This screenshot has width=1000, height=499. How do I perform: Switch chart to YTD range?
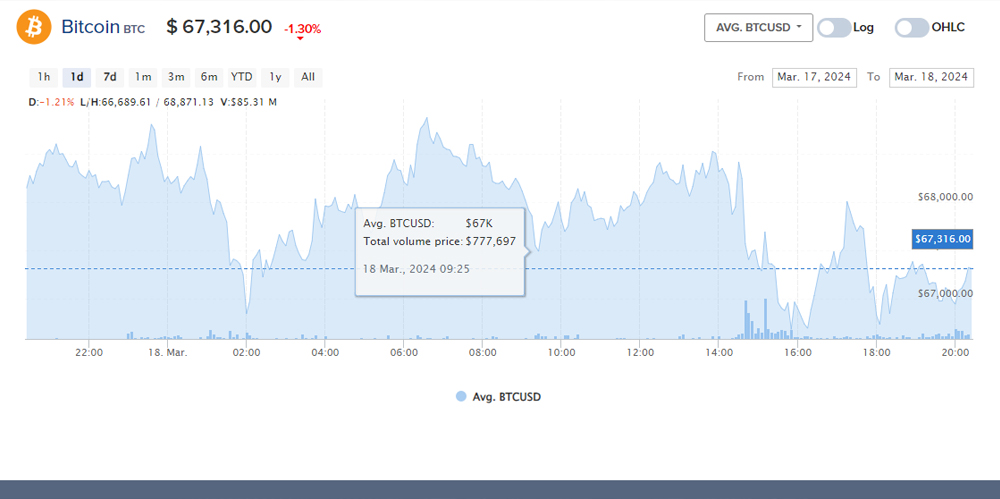pos(242,77)
